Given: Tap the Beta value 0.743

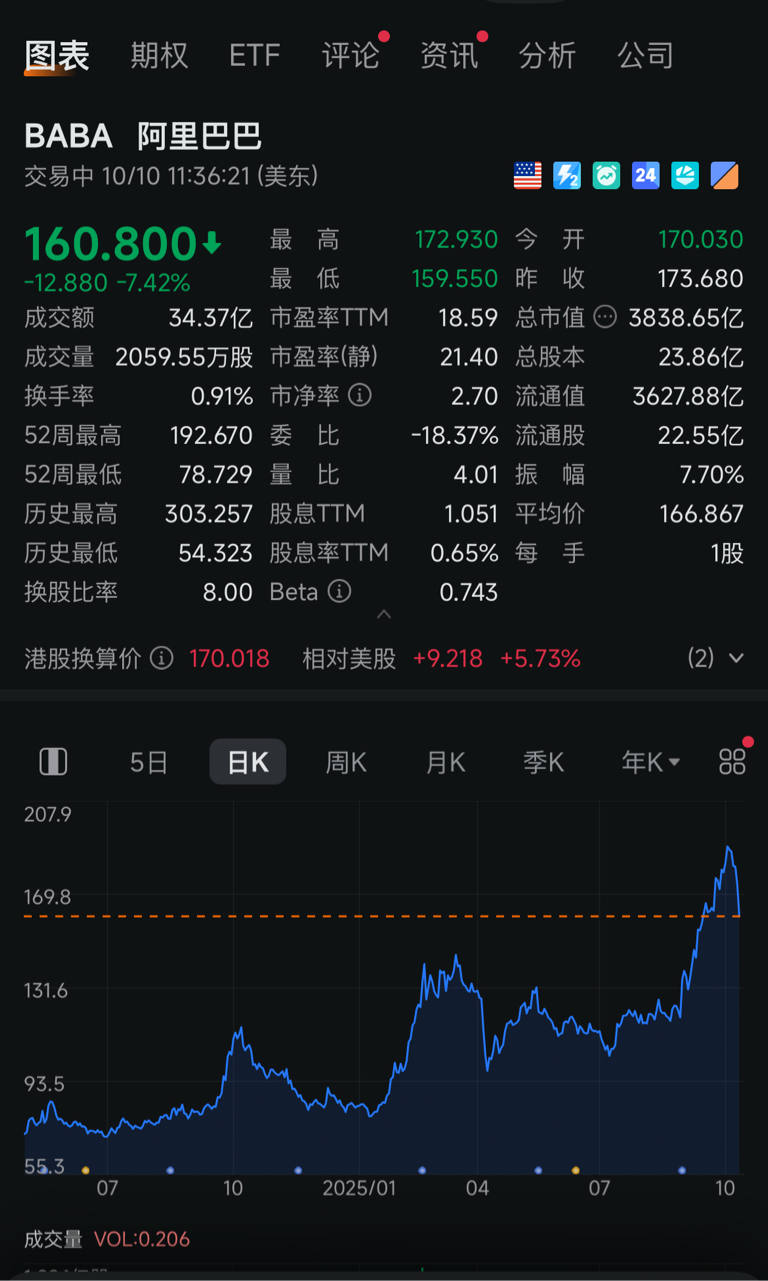Looking at the screenshot, I should 469,592.
